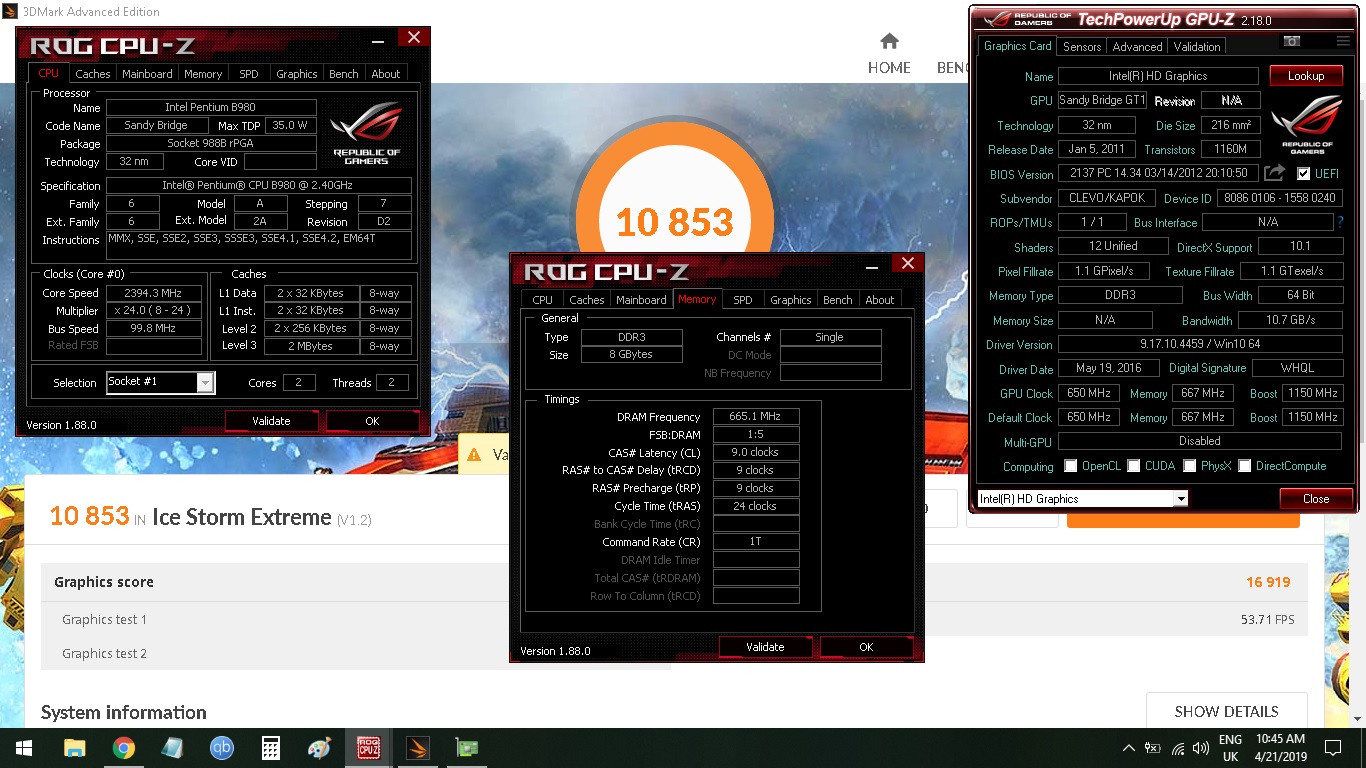Image resolution: width=1366 pixels, height=768 pixels.
Task: Open the Sensors tab in GPU-Z
Action: click(1082, 46)
